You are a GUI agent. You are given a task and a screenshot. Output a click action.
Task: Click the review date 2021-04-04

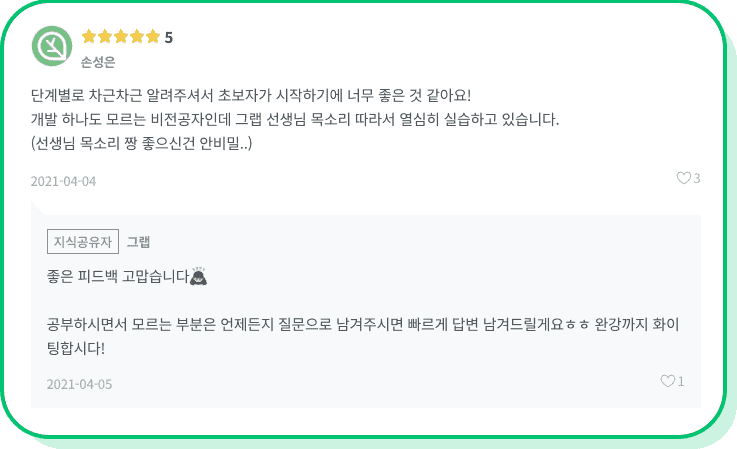coord(63,181)
